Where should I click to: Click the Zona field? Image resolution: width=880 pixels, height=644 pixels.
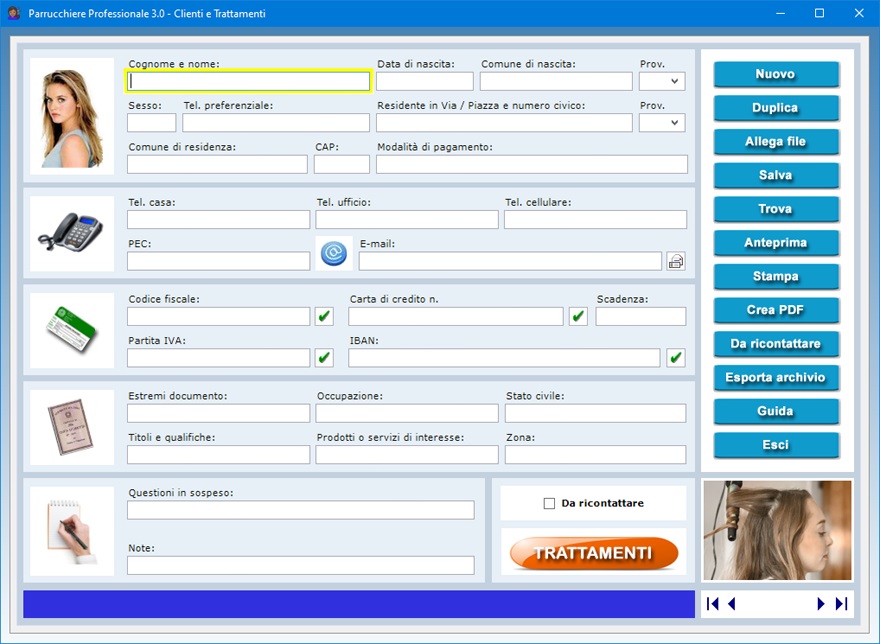point(595,455)
